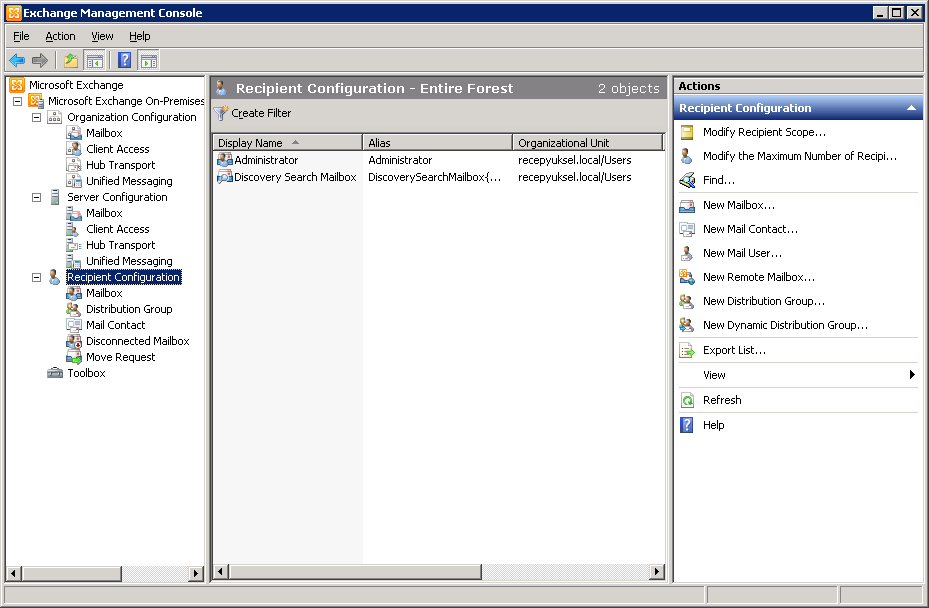Collapse the Organization Configuration tree node
The height and width of the screenshot is (608, 929).
[x=37, y=117]
